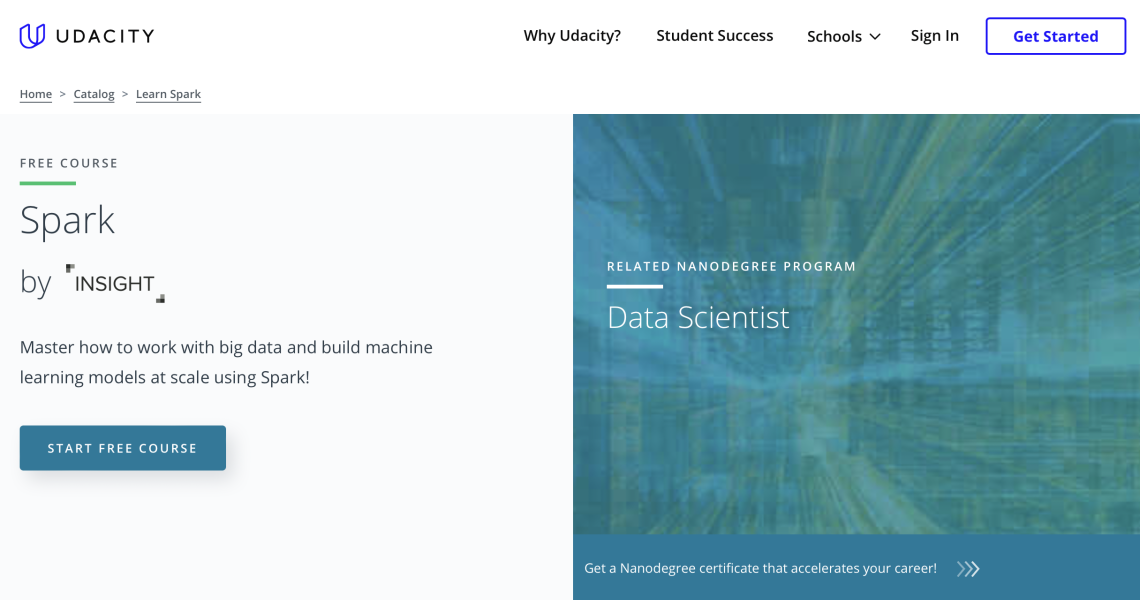Open the Schools menu
The height and width of the screenshot is (600, 1140).
(843, 36)
